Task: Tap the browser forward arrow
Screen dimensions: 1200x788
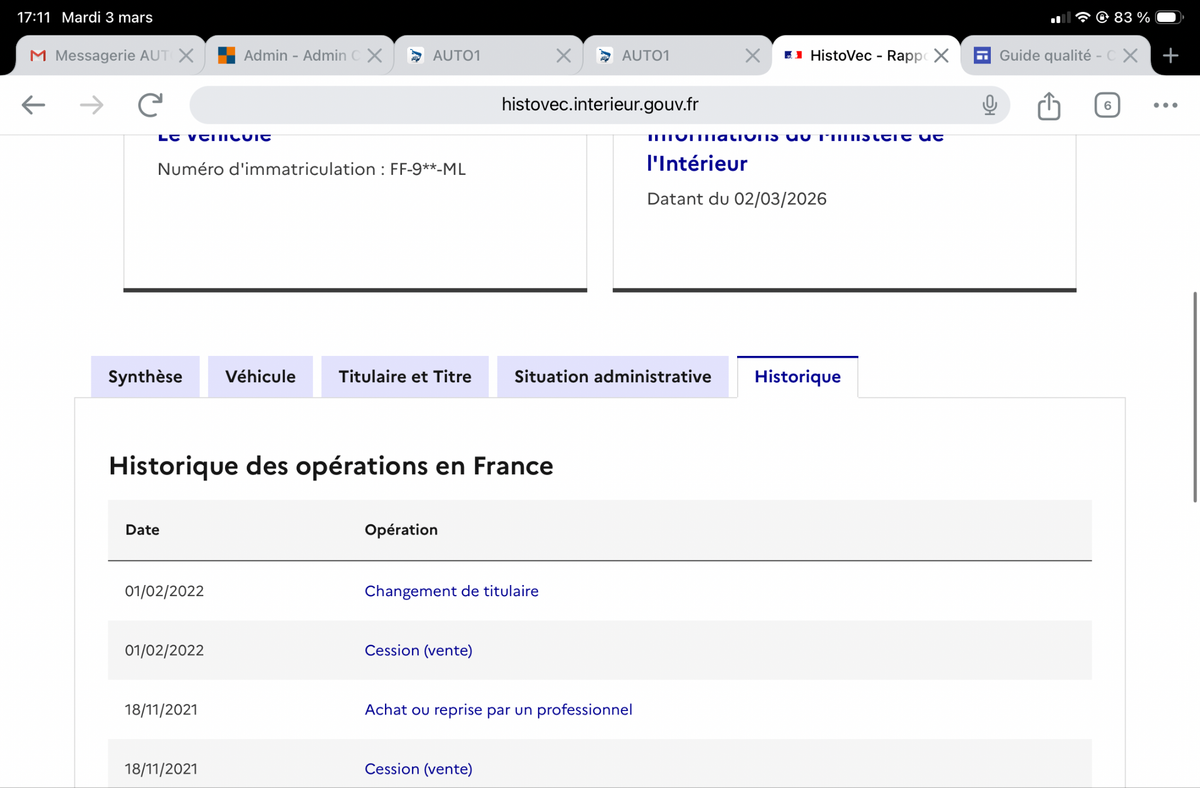Action: click(92, 105)
